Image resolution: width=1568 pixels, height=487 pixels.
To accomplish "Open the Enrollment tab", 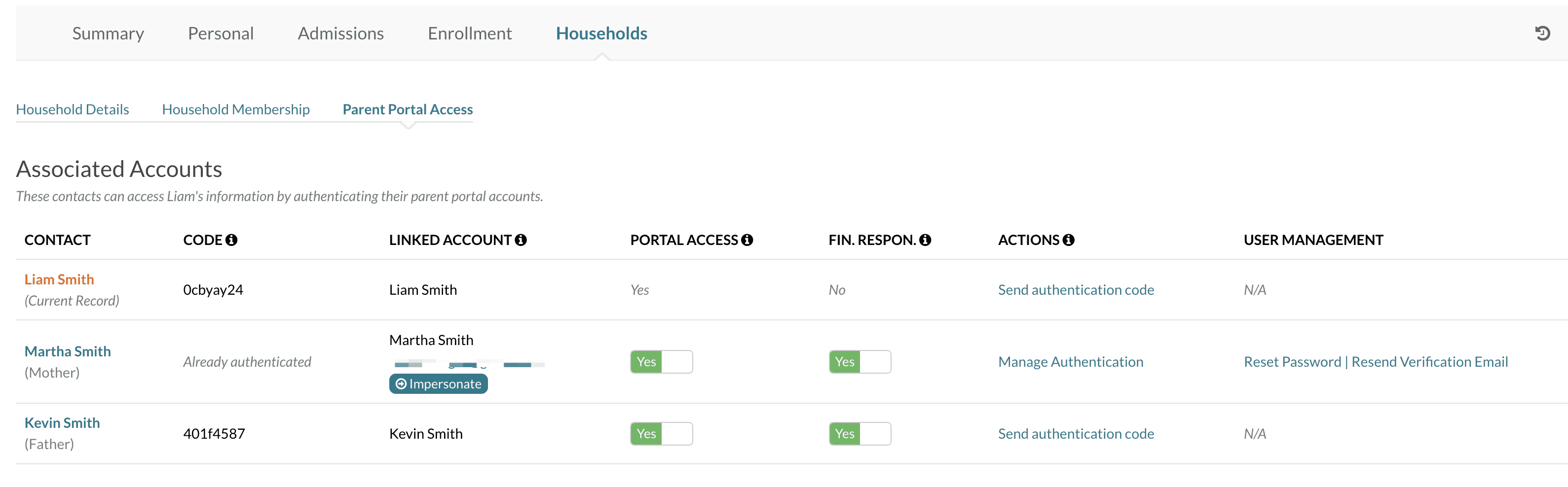I will 470,34.
